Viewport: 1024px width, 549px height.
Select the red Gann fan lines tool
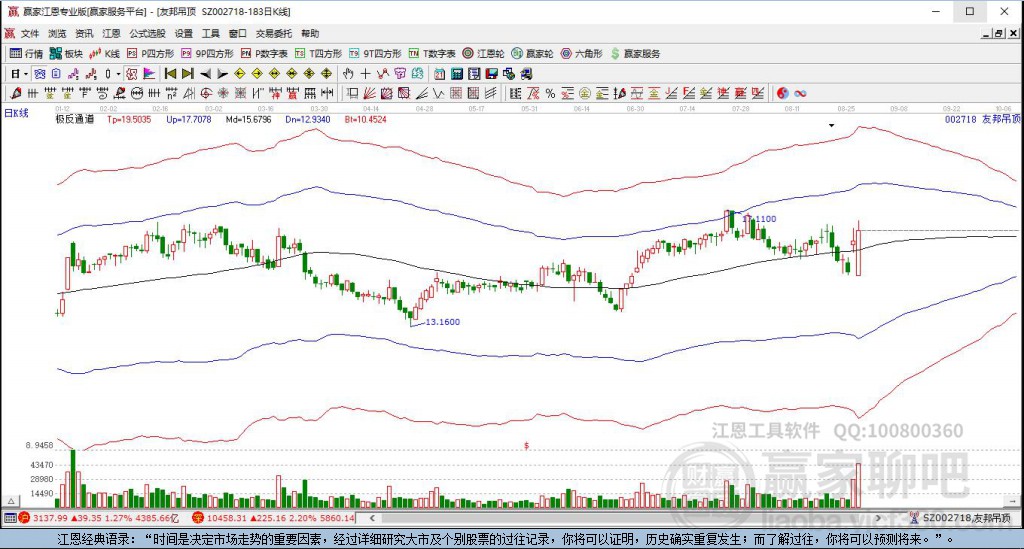coord(369,93)
